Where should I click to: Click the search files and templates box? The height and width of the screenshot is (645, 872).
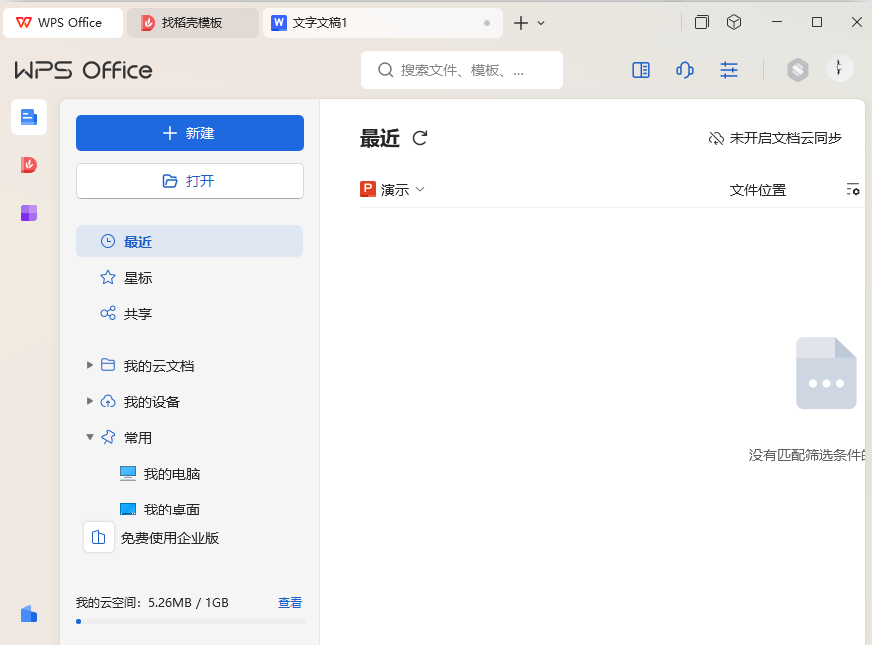(x=462, y=70)
